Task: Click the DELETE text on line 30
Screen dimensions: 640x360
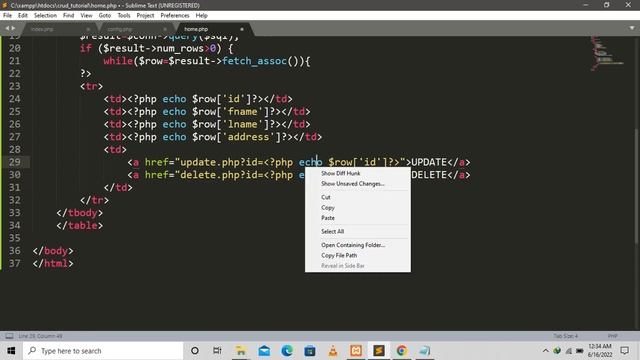Action: [x=429, y=175]
